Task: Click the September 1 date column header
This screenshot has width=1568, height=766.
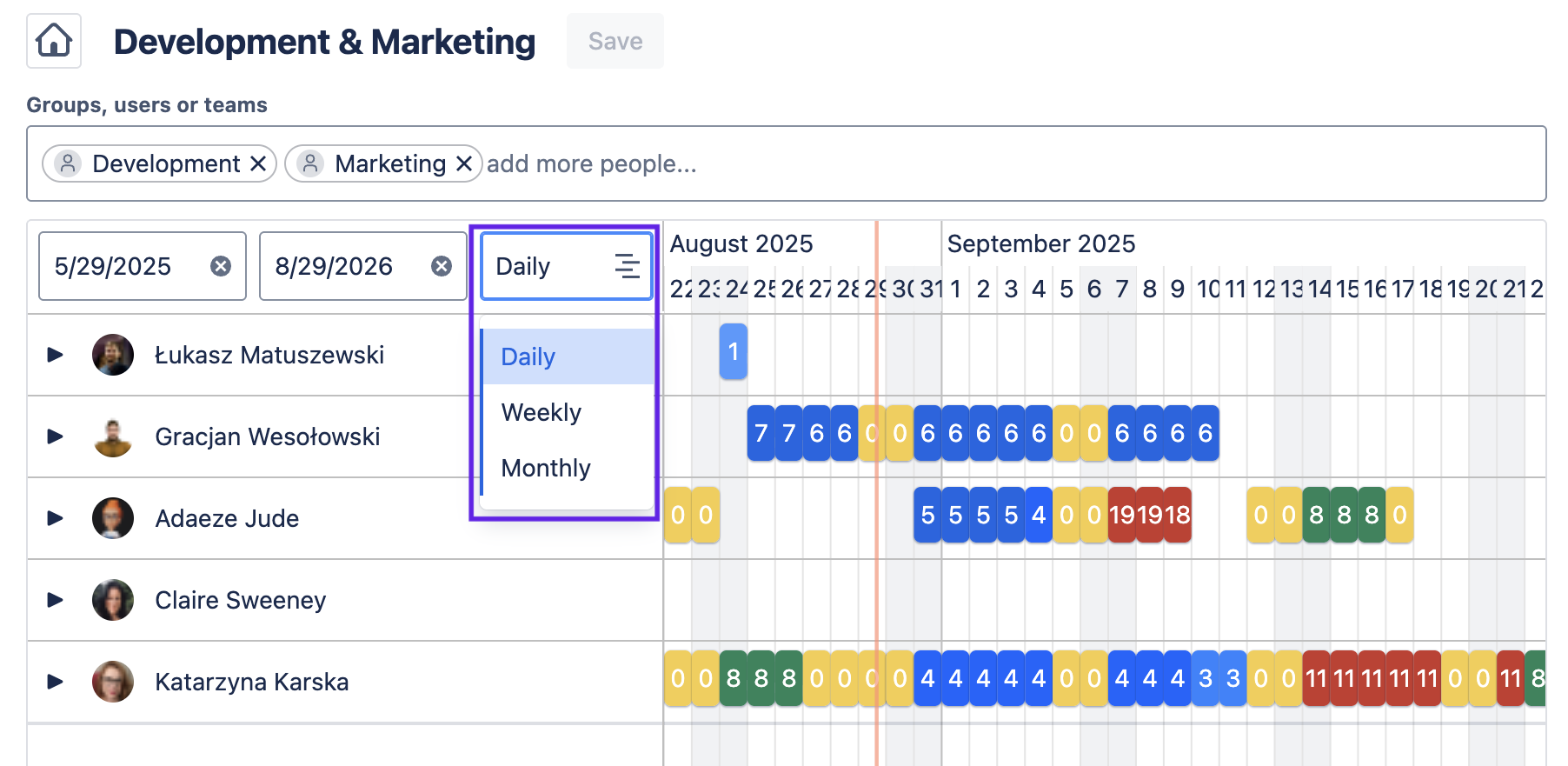Action: point(955,289)
